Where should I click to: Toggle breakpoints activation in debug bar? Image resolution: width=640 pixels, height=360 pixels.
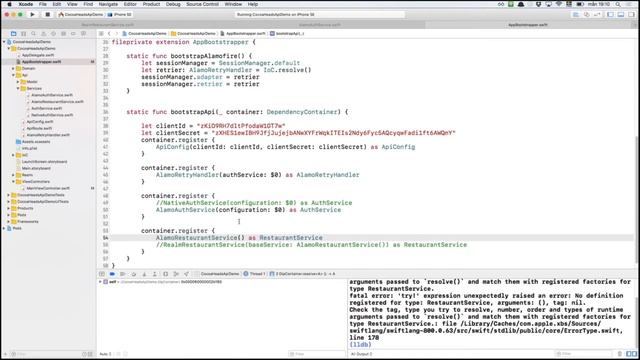coord(112,274)
